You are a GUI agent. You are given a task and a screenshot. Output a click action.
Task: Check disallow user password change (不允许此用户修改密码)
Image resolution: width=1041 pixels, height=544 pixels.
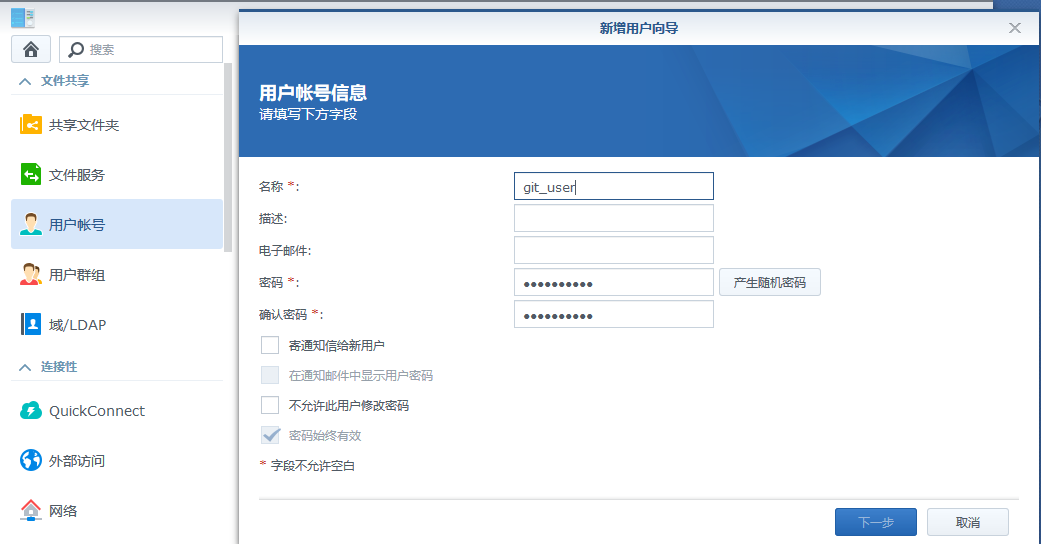point(270,405)
